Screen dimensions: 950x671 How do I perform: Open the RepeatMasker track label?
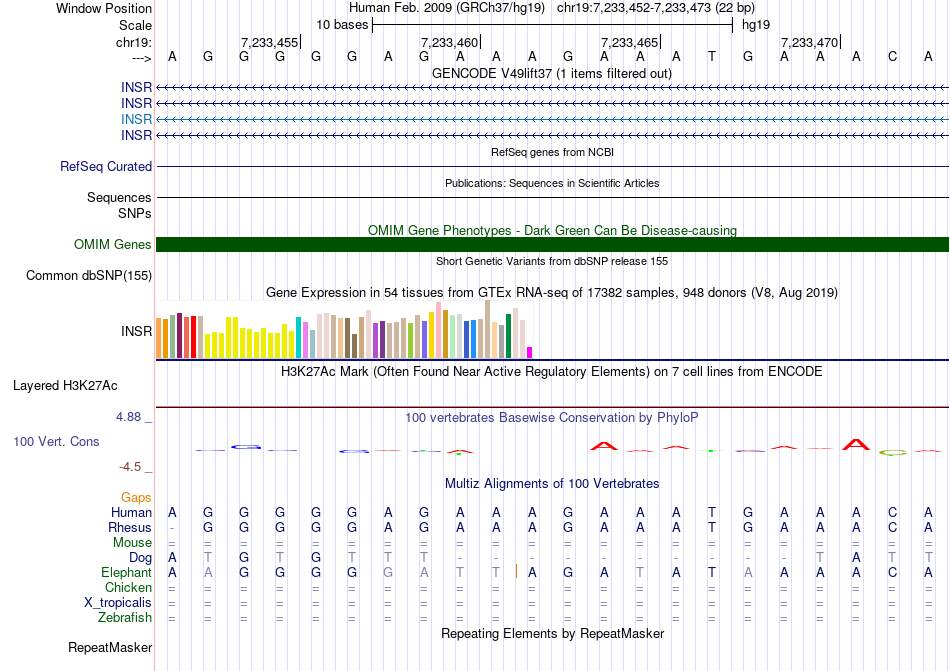pos(110,648)
